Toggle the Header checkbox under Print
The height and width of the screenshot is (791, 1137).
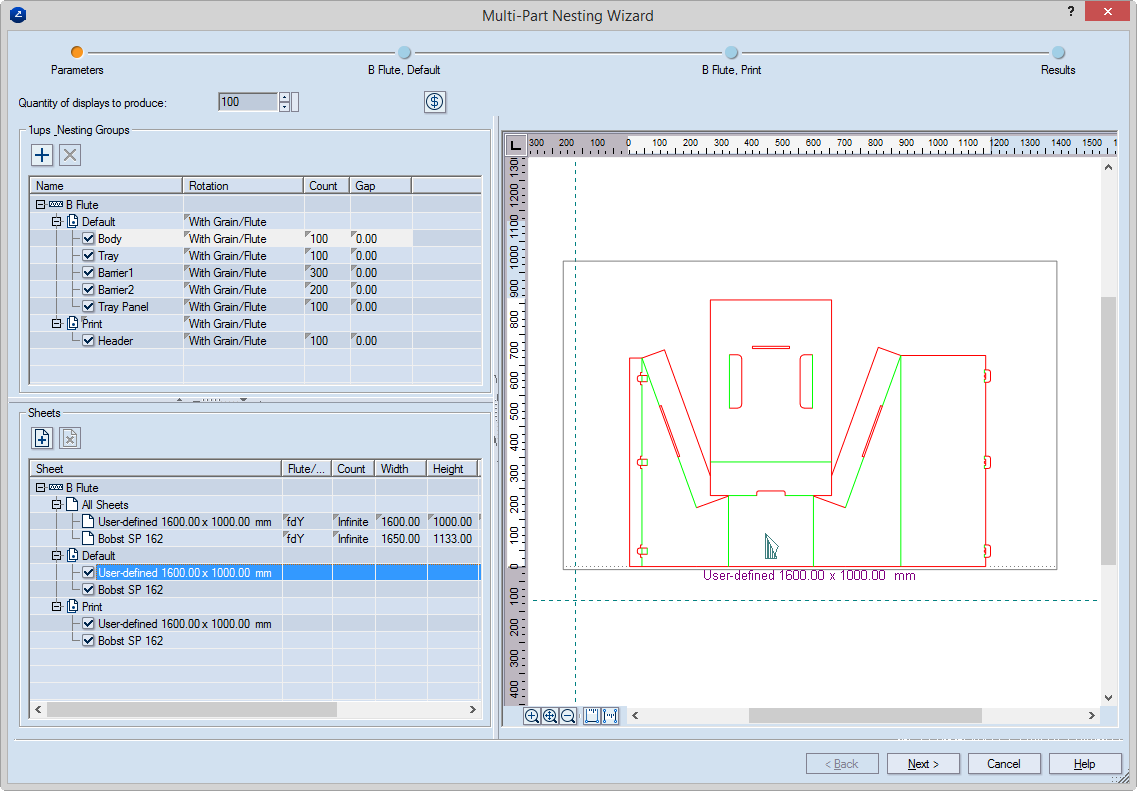tap(88, 341)
